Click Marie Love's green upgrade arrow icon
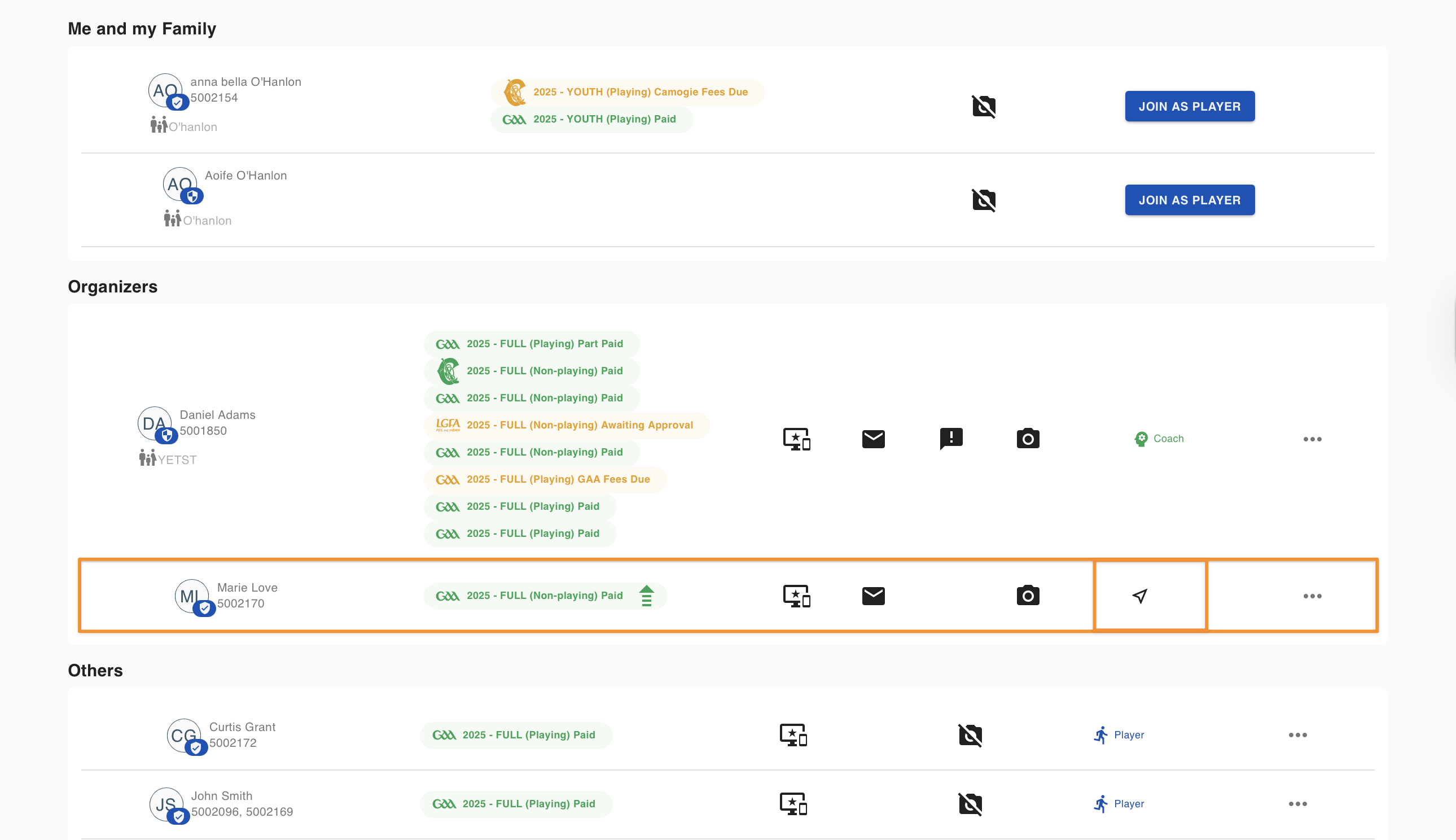Screen dimensions: 1456x840 646,596
